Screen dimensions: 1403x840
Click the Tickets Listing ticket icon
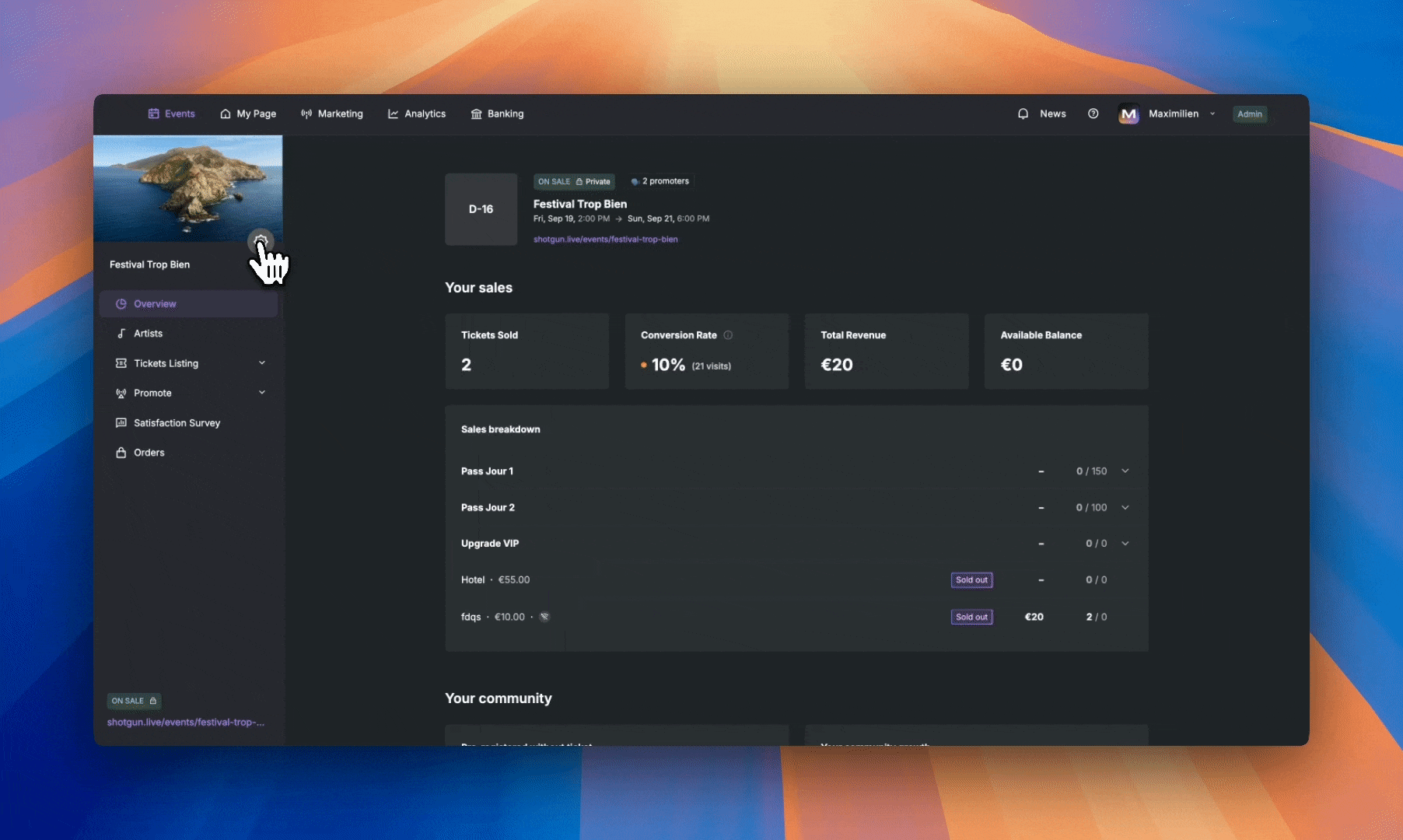click(x=121, y=363)
